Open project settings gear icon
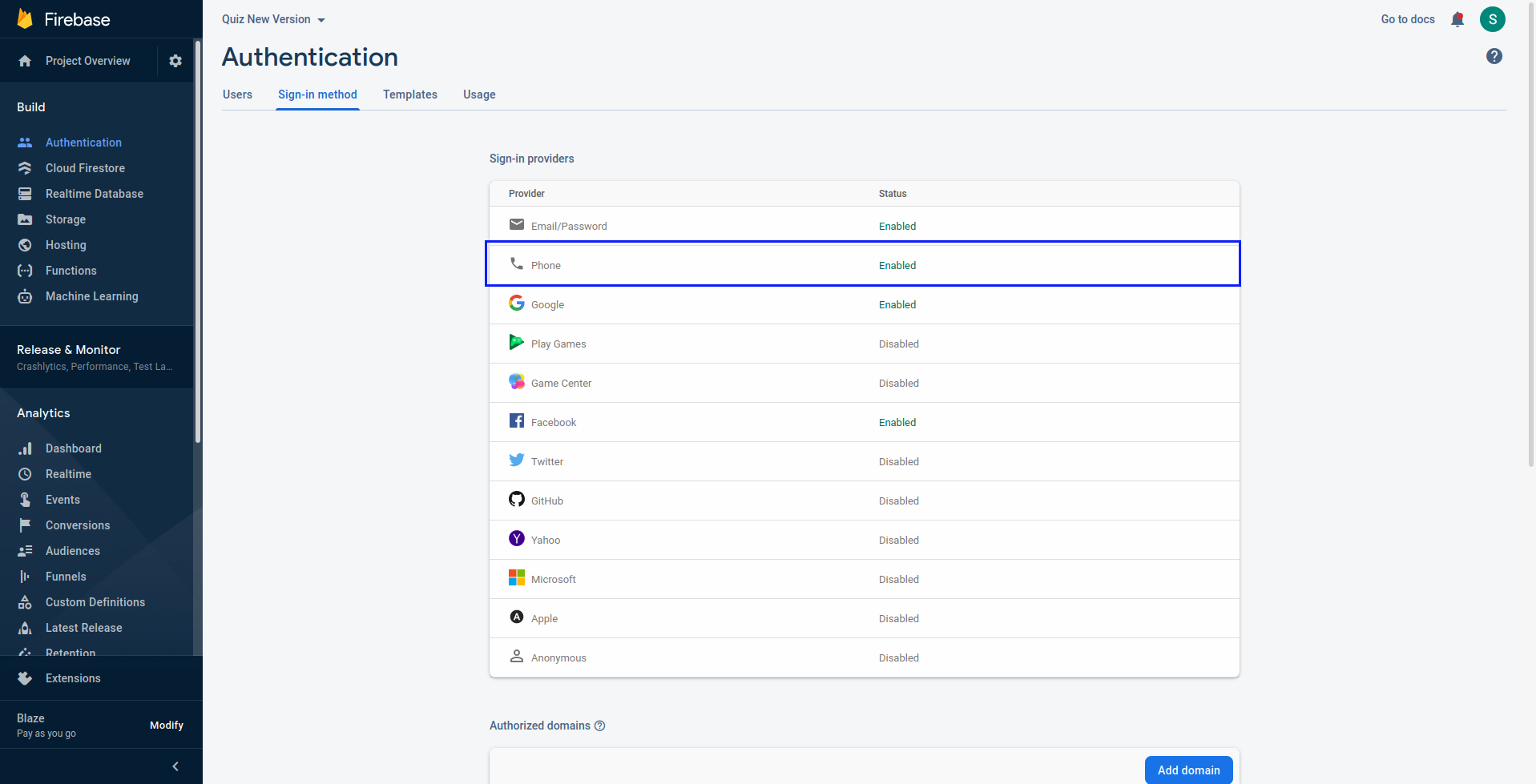The width and height of the screenshot is (1536, 784). click(x=175, y=61)
